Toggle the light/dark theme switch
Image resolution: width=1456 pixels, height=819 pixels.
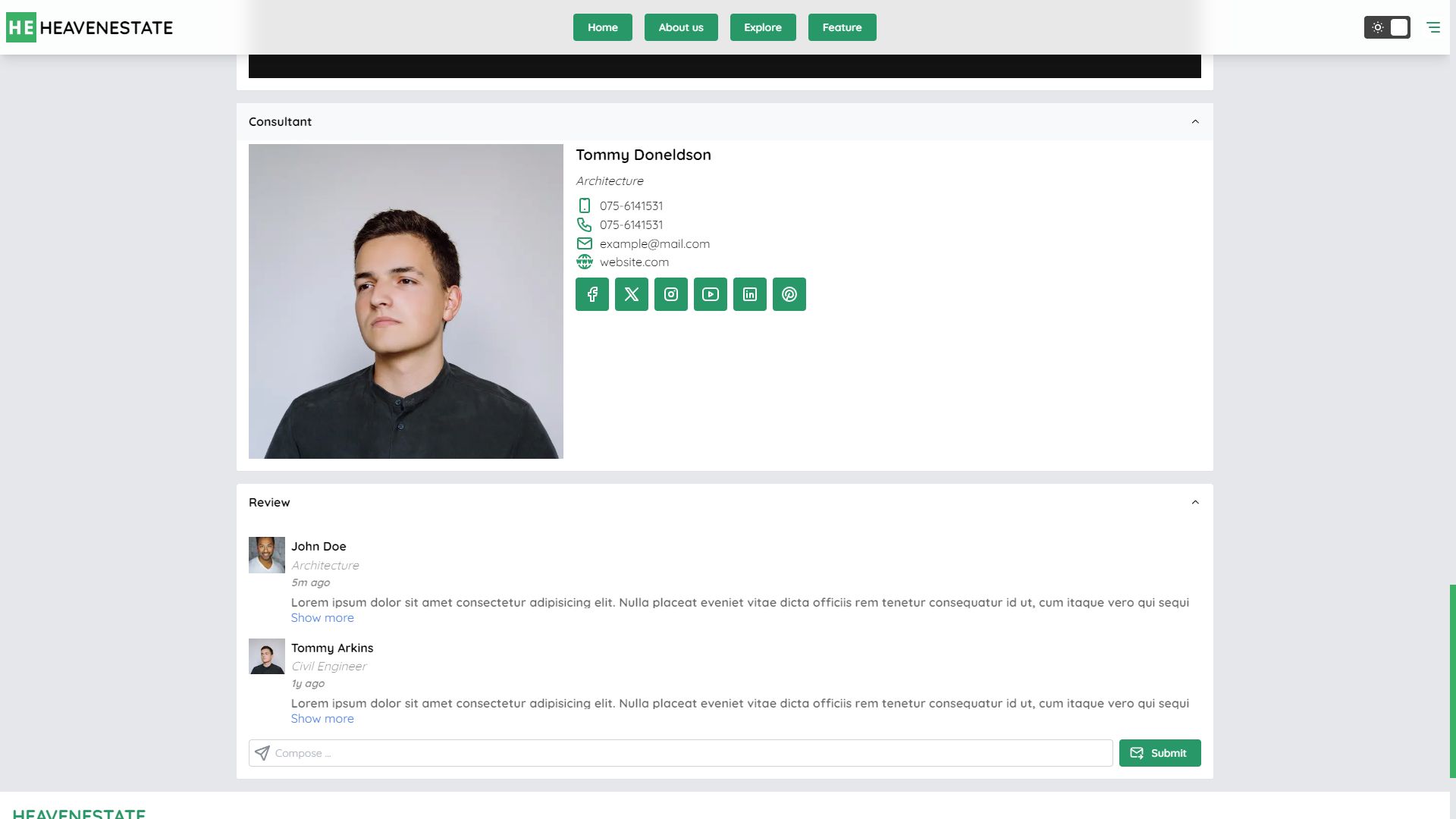point(1387,27)
